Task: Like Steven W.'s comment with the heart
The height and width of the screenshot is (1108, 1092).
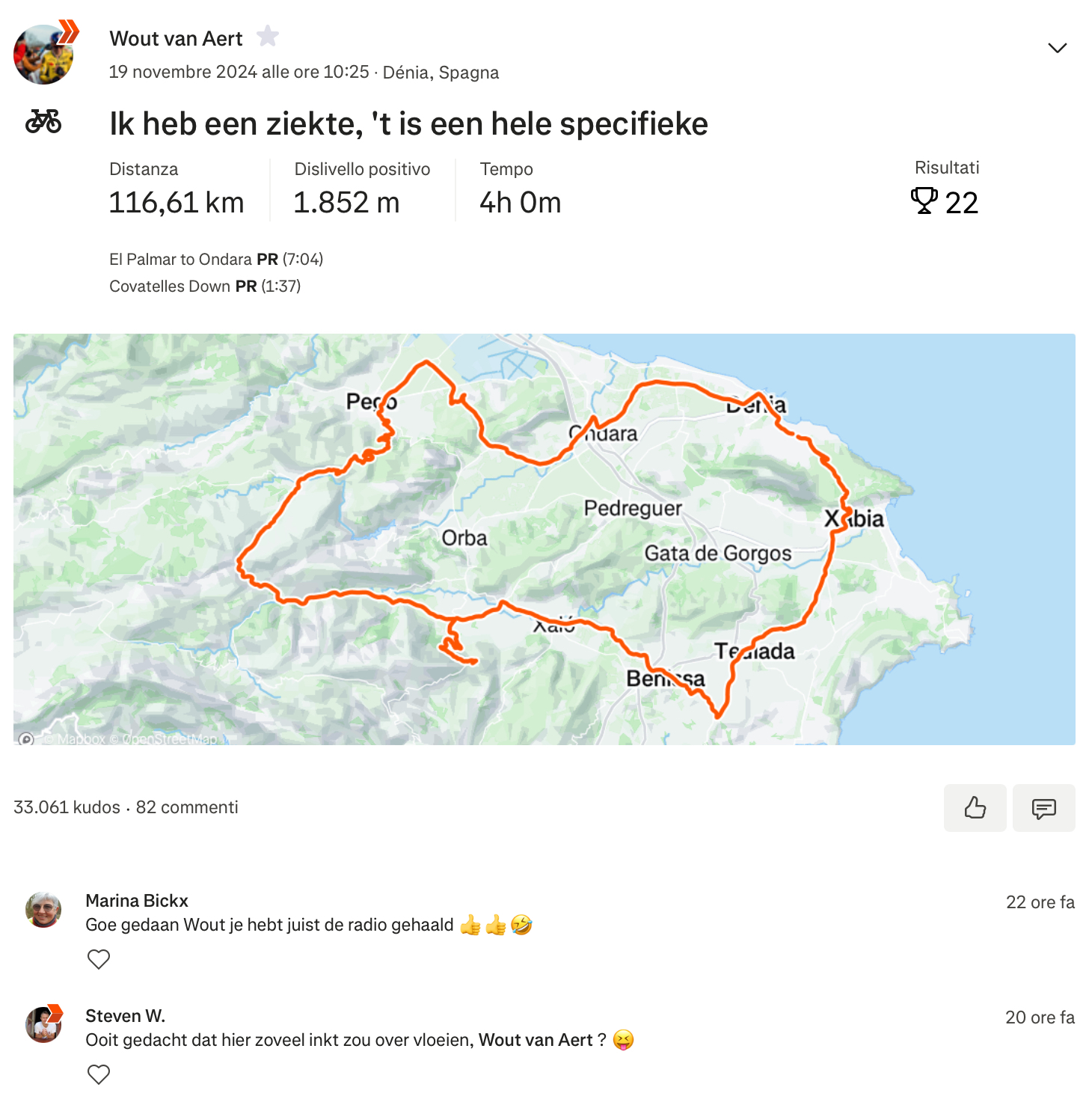Action: [99, 1074]
